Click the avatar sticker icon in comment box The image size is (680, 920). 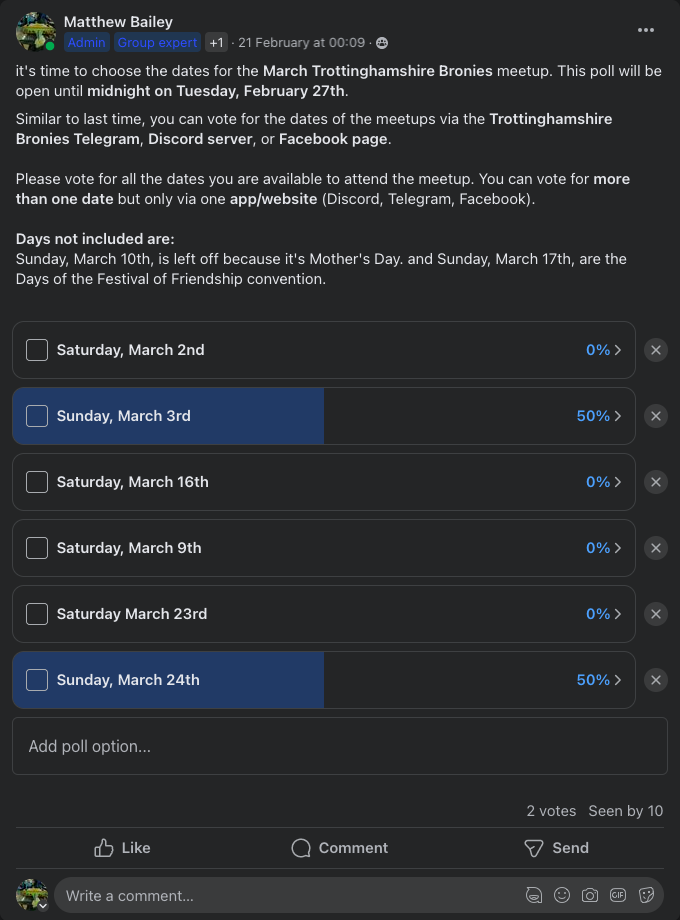(533, 895)
